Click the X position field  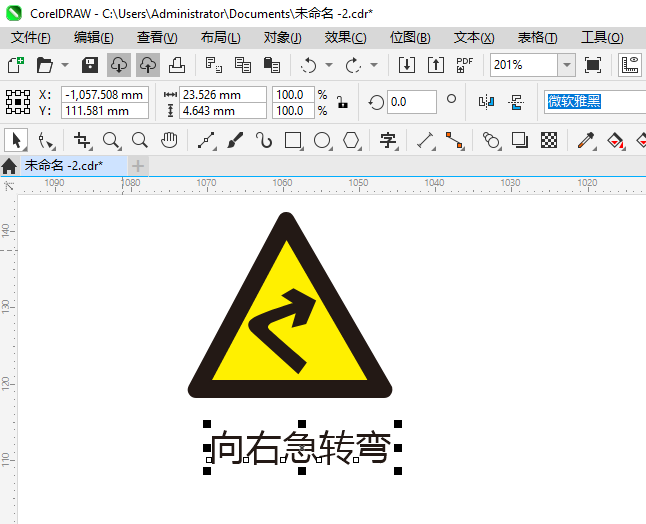coord(105,95)
